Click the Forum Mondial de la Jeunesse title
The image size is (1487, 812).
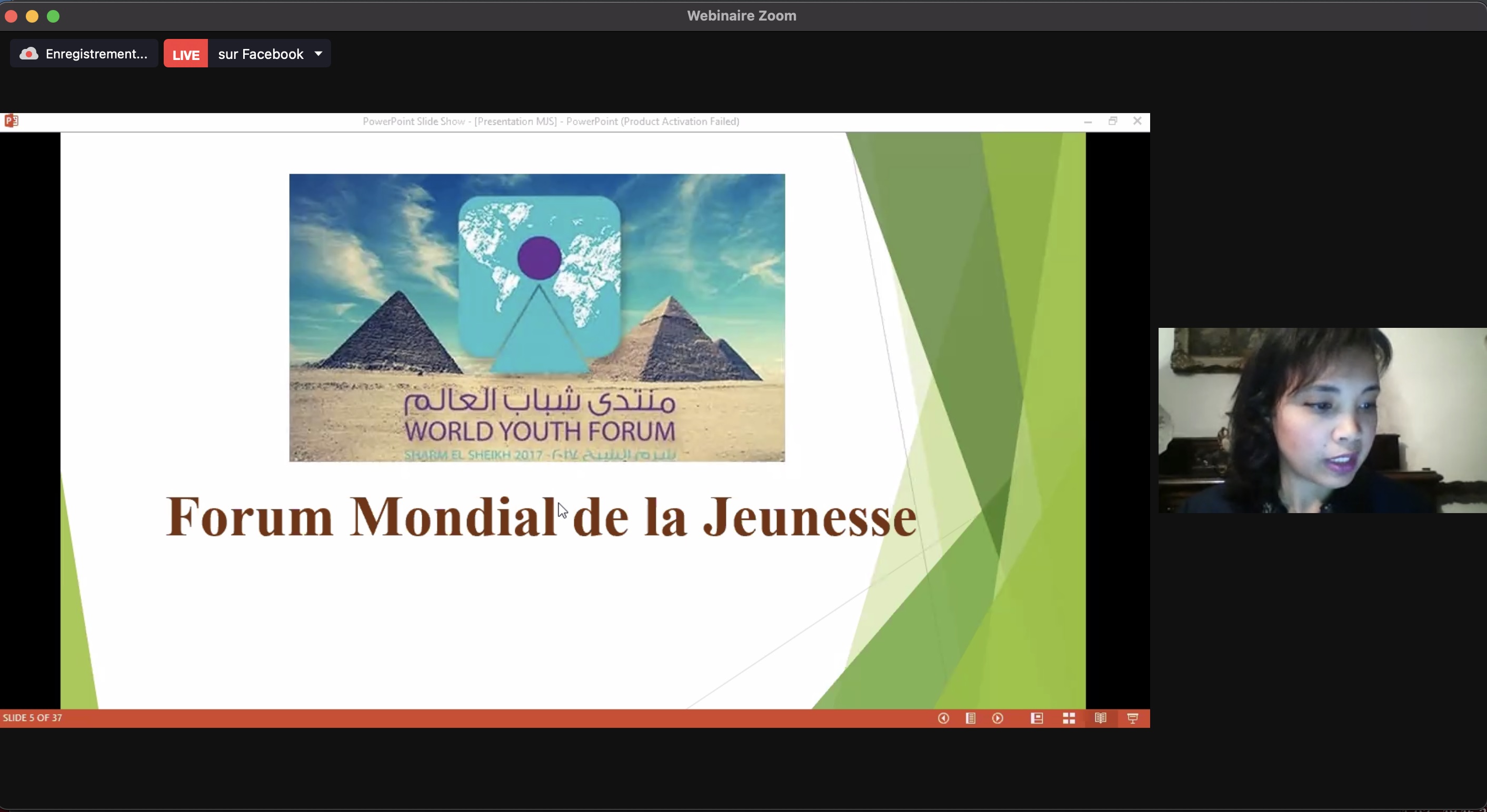pyautogui.click(x=541, y=517)
